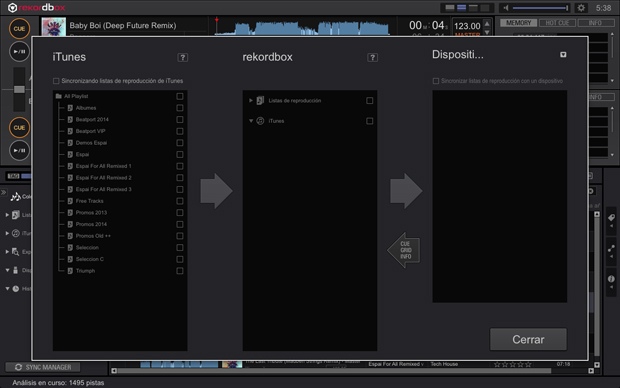Click the Listas de reproducción playlist icon
This screenshot has width=620, height=388.
260,100
